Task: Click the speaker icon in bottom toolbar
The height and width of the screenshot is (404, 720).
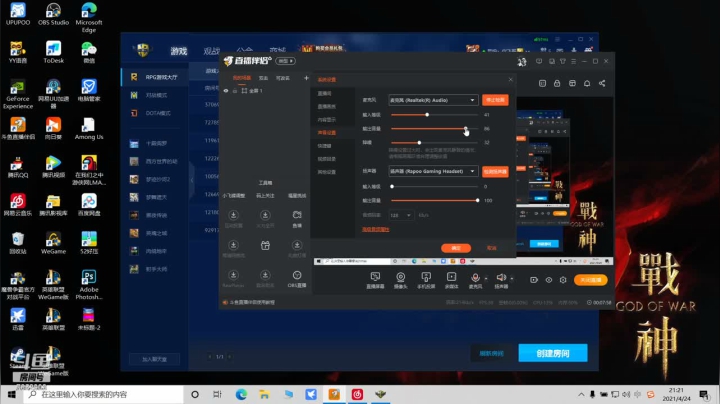Action: click(x=501, y=277)
